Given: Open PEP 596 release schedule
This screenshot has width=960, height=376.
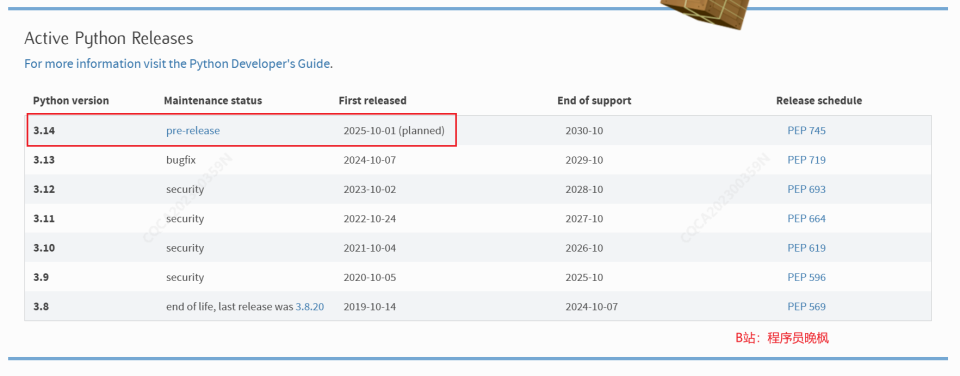Looking at the screenshot, I should click(806, 277).
